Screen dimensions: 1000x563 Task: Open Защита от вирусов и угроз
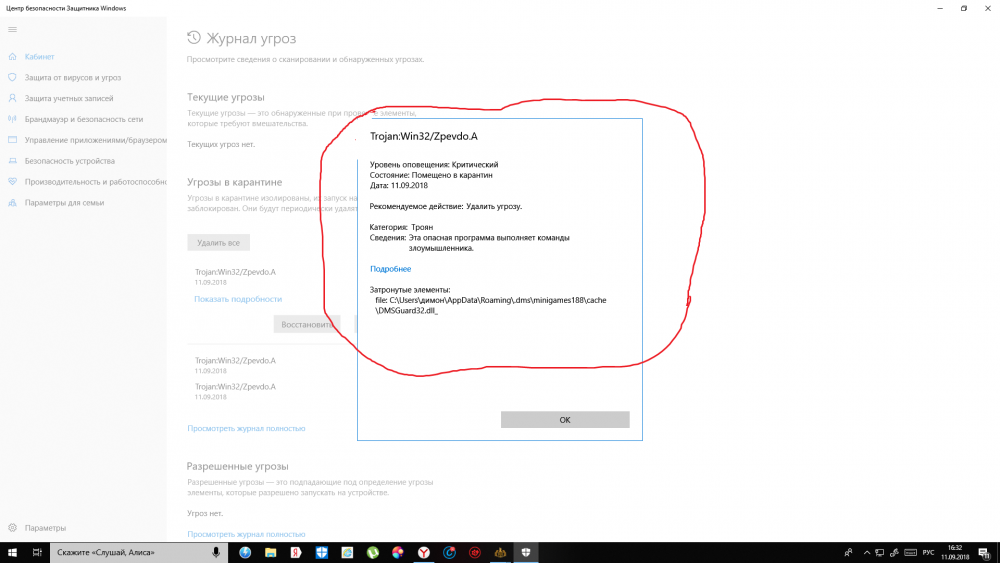click(72, 77)
